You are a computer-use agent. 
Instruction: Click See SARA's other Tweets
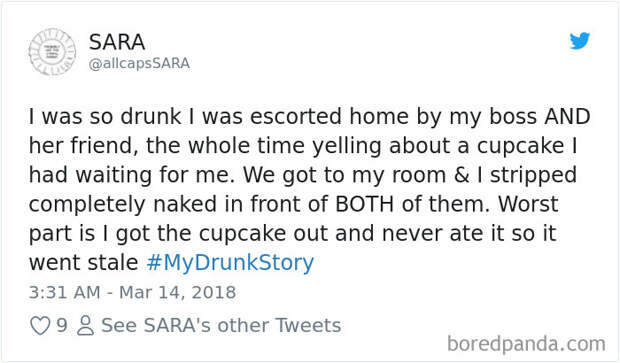coord(221,325)
